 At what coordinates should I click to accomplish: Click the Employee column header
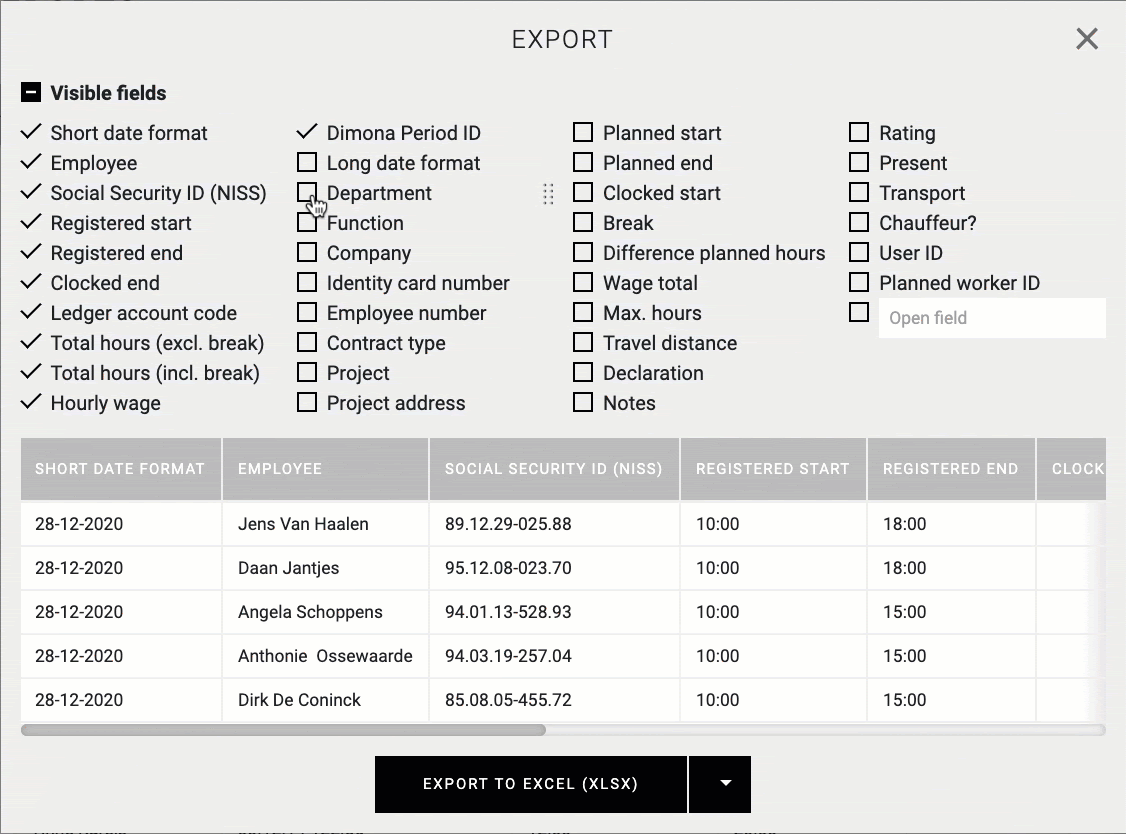325,468
